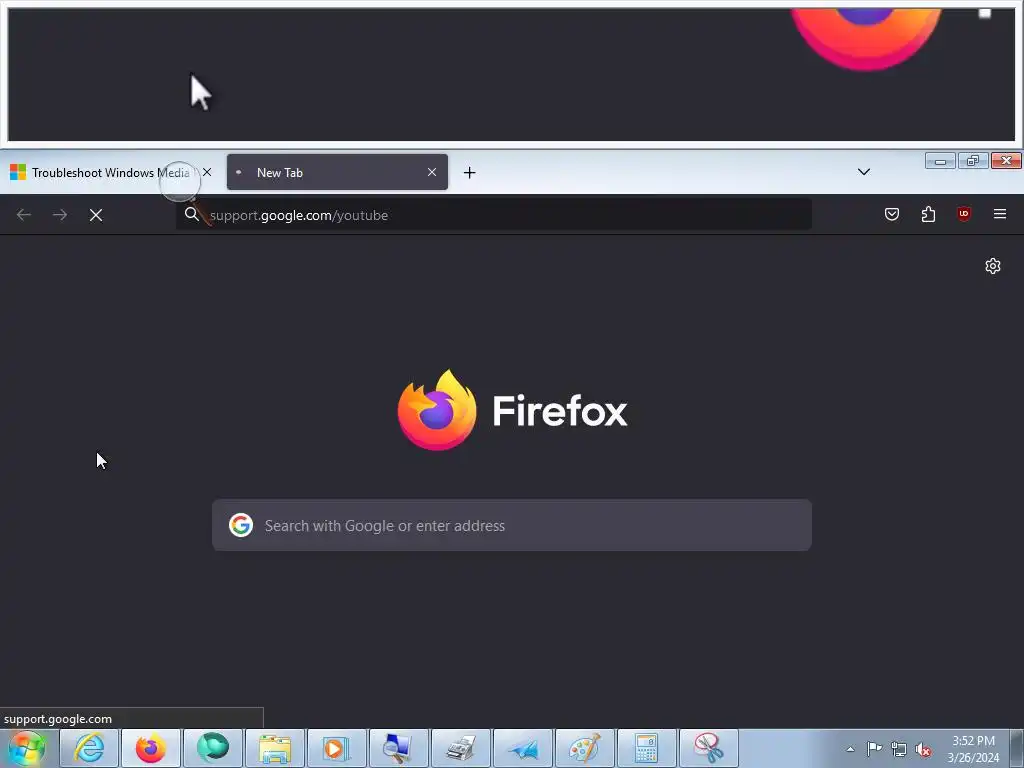This screenshot has height=768, width=1024.
Task: Open Windows Explorer folder from taskbar
Action: [x=274, y=748]
